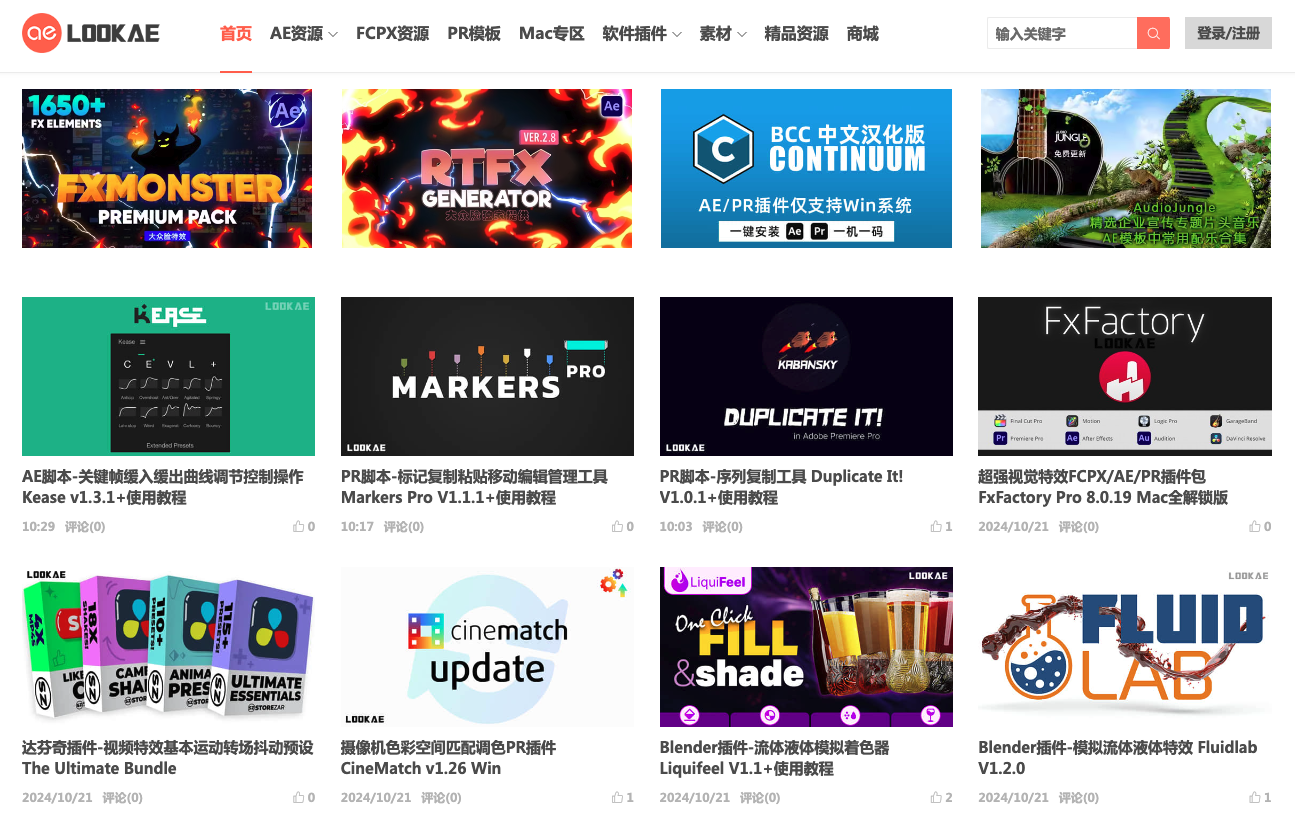Open the FxFactory thumbnail
This screenshot has height=823, width=1295.
pyautogui.click(x=1125, y=376)
